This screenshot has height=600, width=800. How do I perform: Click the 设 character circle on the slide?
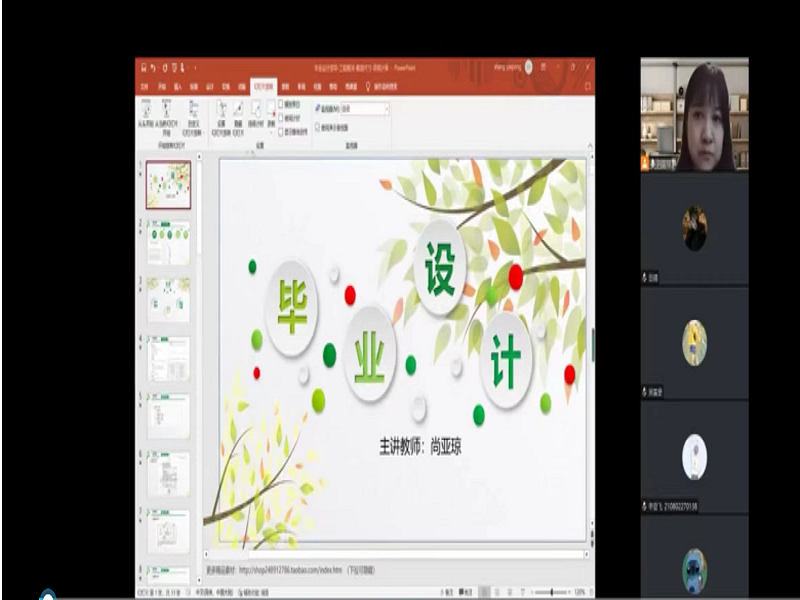coord(440,268)
